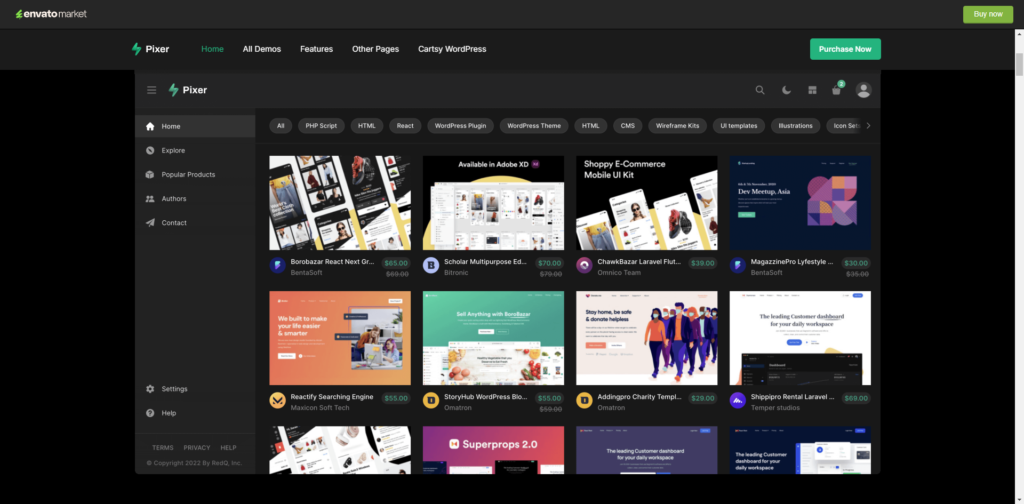1024x504 pixels.
Task: Open Available in Adobe XD thumbnail
Action: click(493, 202)
